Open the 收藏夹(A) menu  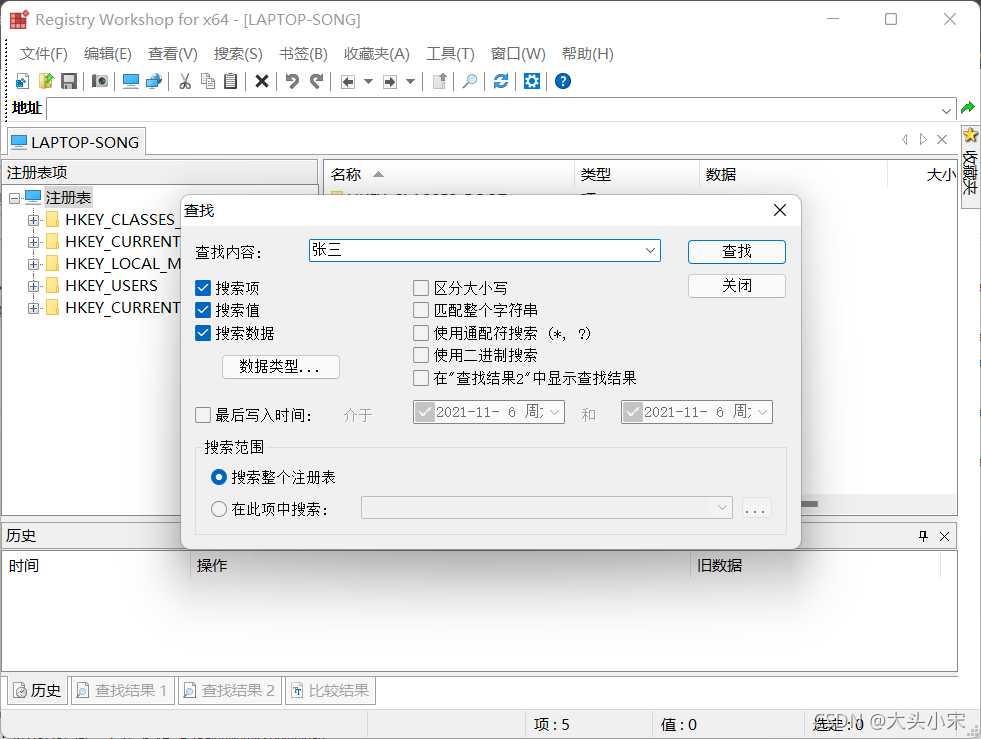click(x=377, y=54)
